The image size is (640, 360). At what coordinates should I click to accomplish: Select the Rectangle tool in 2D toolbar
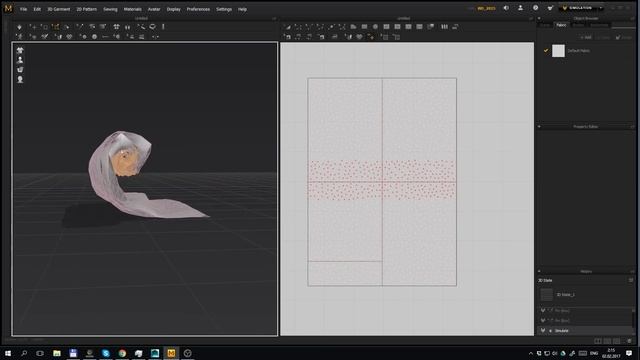click(364, 27)
